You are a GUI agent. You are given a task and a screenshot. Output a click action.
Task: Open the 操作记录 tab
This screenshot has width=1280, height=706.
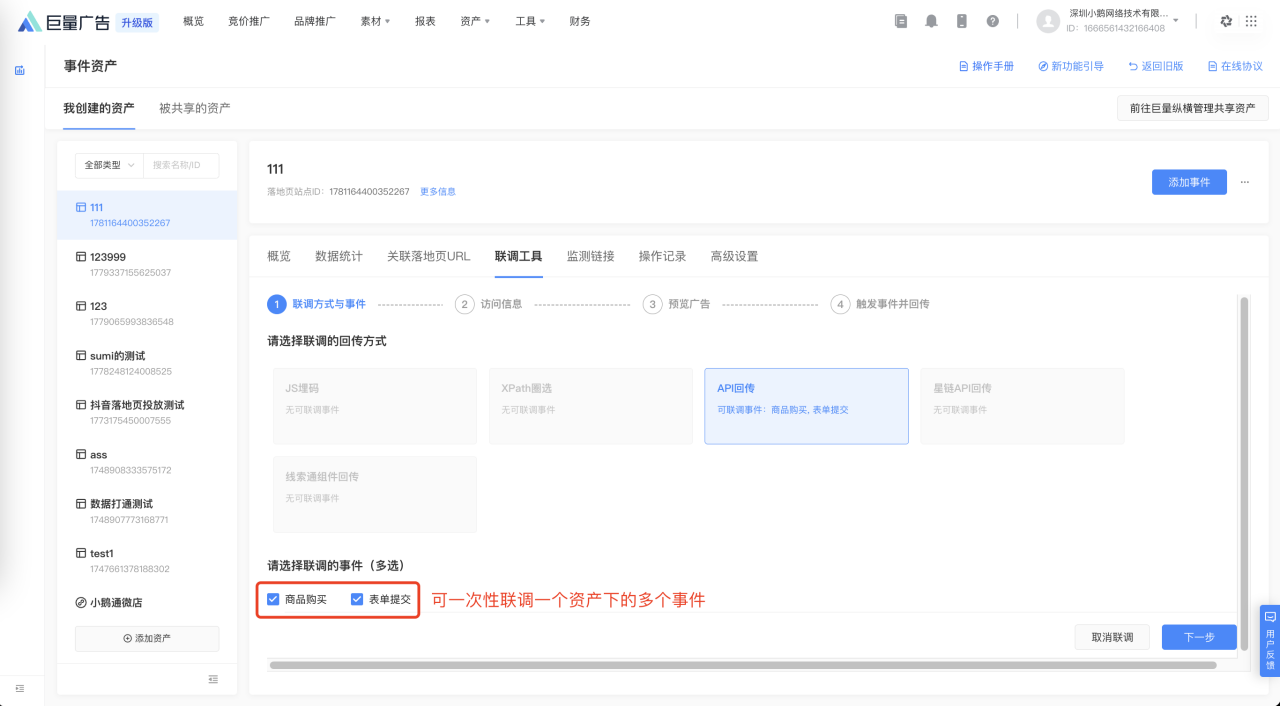[x=663, y=256]
